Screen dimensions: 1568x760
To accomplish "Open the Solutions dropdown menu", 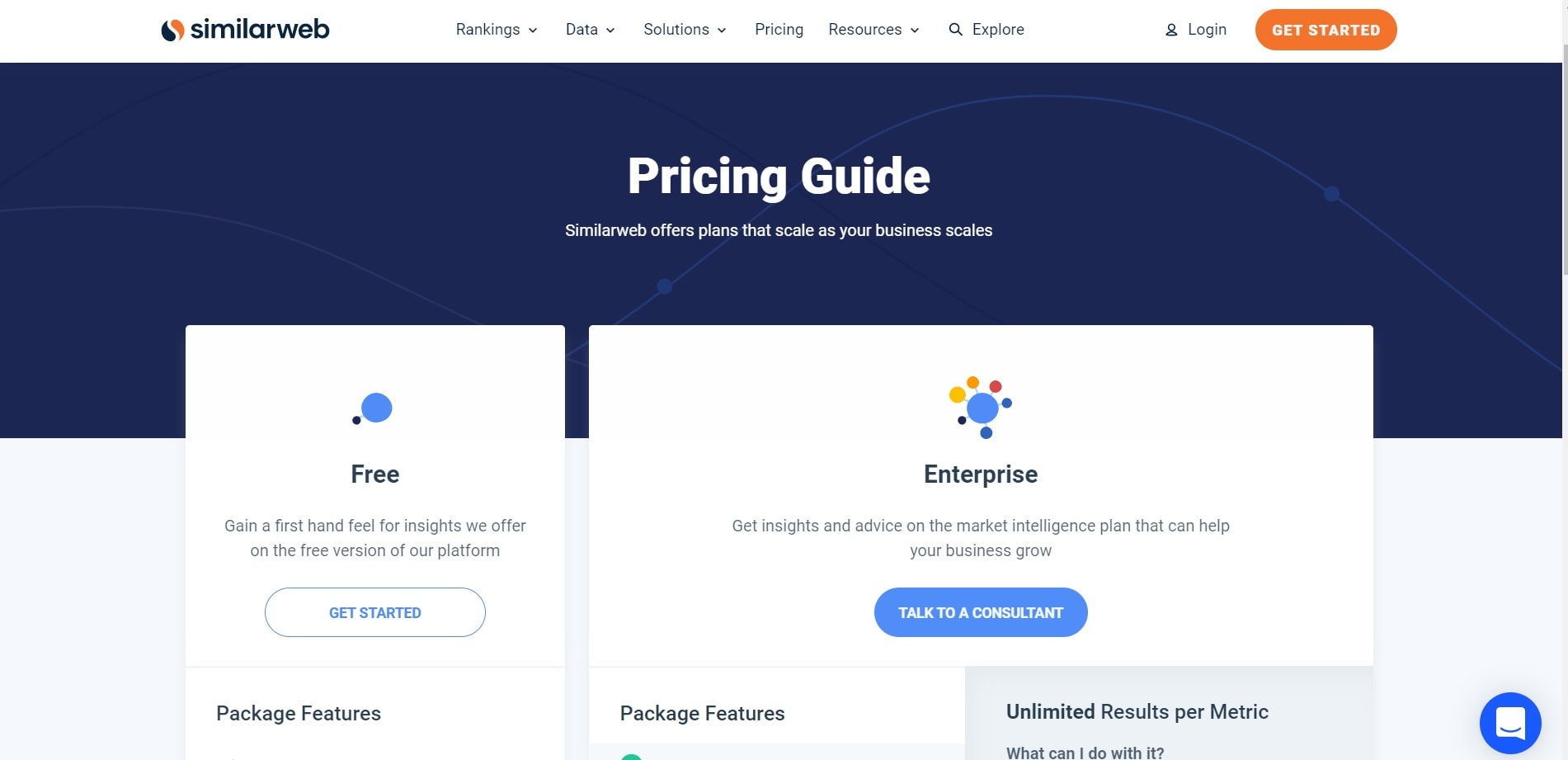I will [685, 30].
